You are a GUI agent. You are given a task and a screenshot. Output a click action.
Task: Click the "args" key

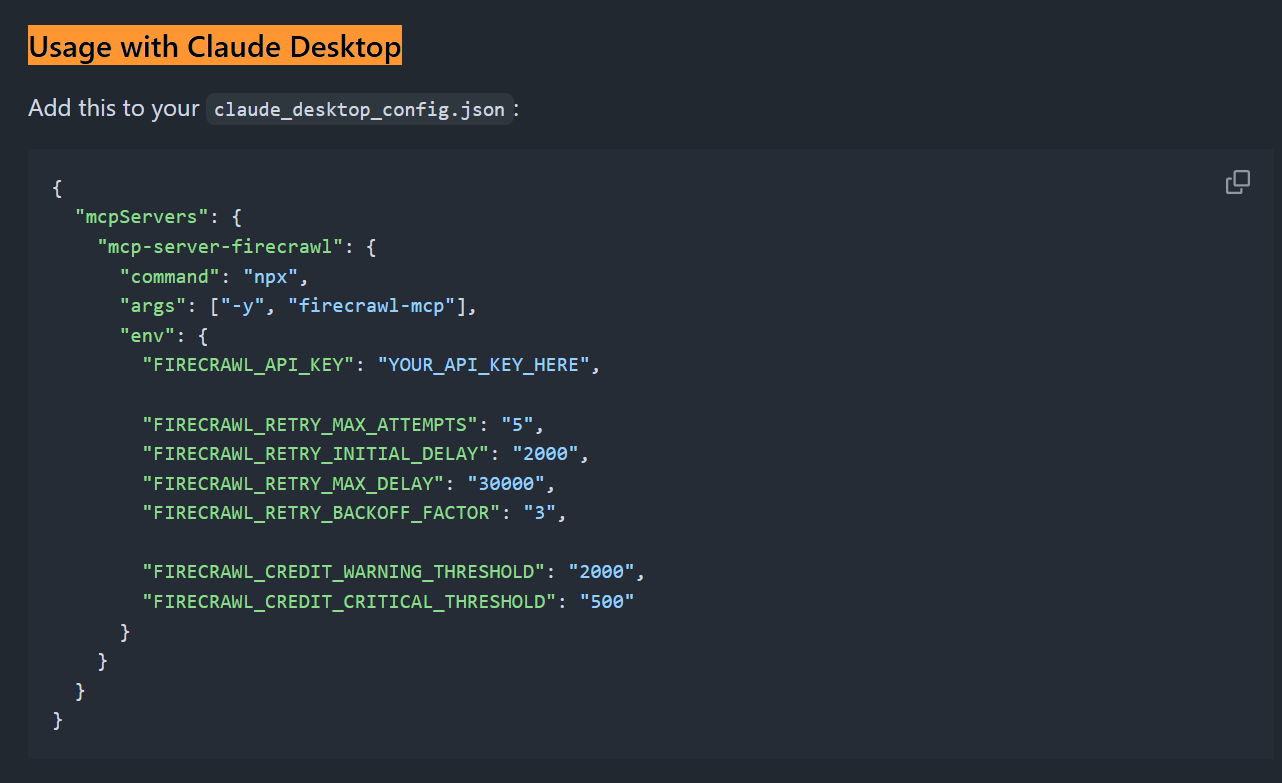(153, 306)
